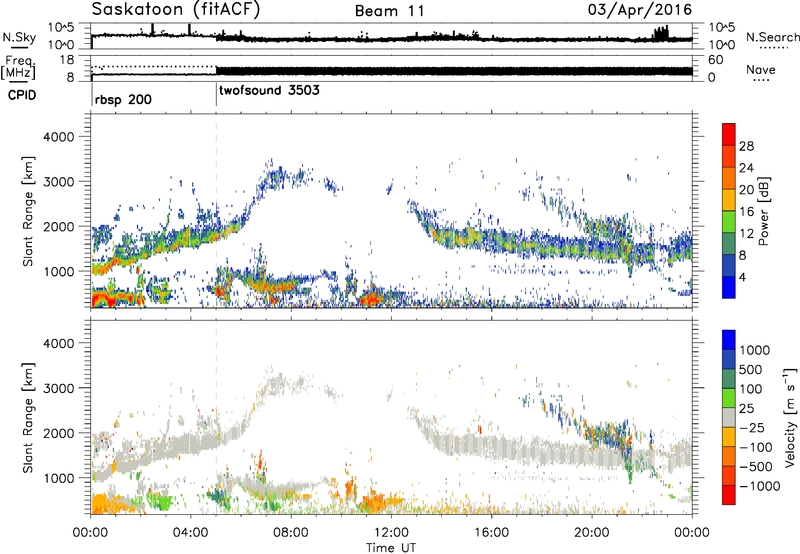This screenshot has height=554, width=800.
Task: Click the blue top segment of Velocity colorbar
Action: (729, 340)
